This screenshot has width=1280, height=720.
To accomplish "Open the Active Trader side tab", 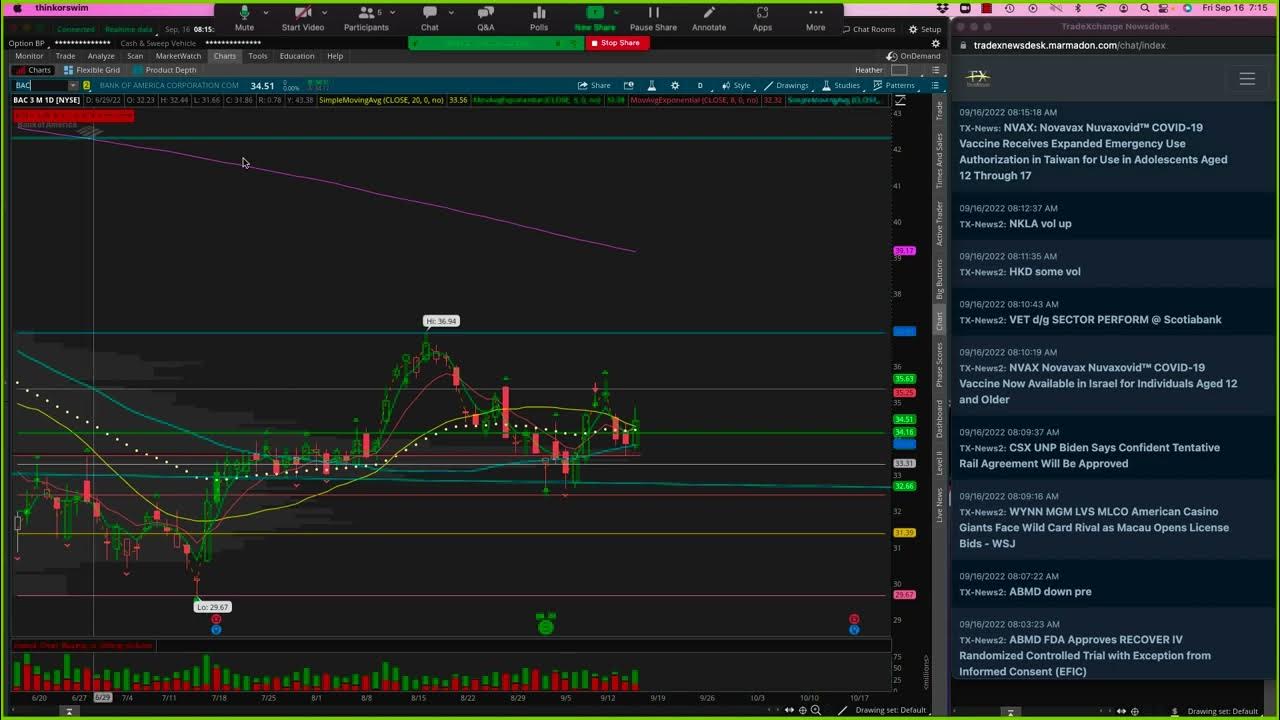I will [x=939, y=224].
